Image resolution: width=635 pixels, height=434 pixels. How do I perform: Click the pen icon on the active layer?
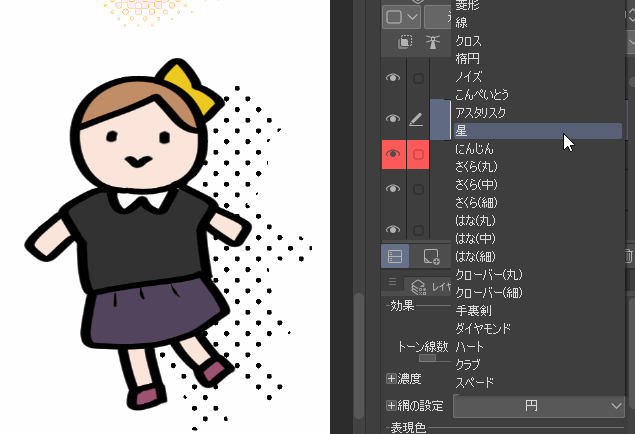(x=417, y=119)
